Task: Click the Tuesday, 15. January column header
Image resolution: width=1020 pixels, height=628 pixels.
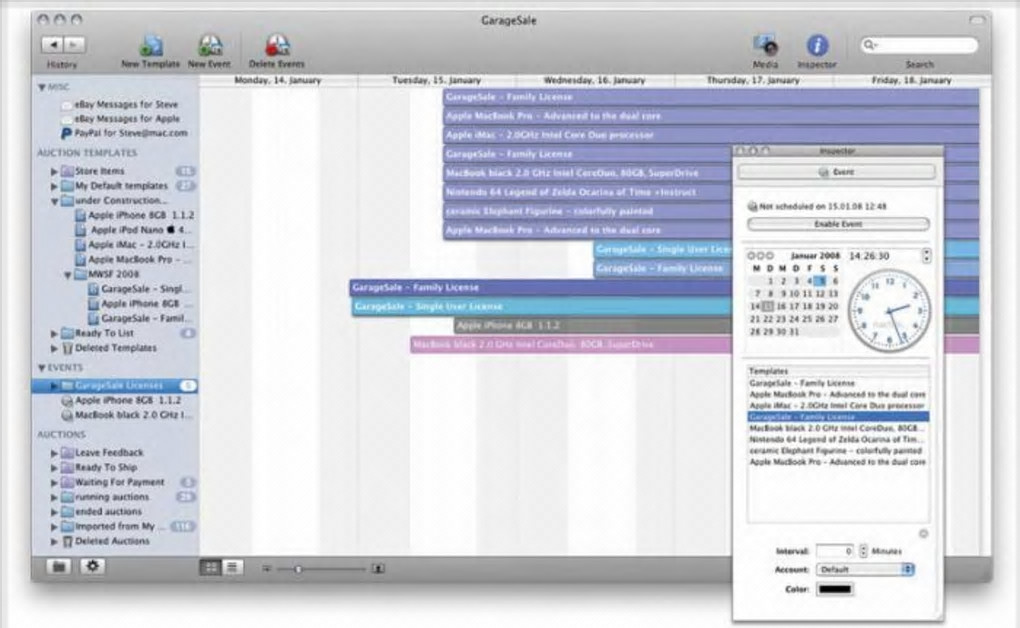Action: pos(436,80)
